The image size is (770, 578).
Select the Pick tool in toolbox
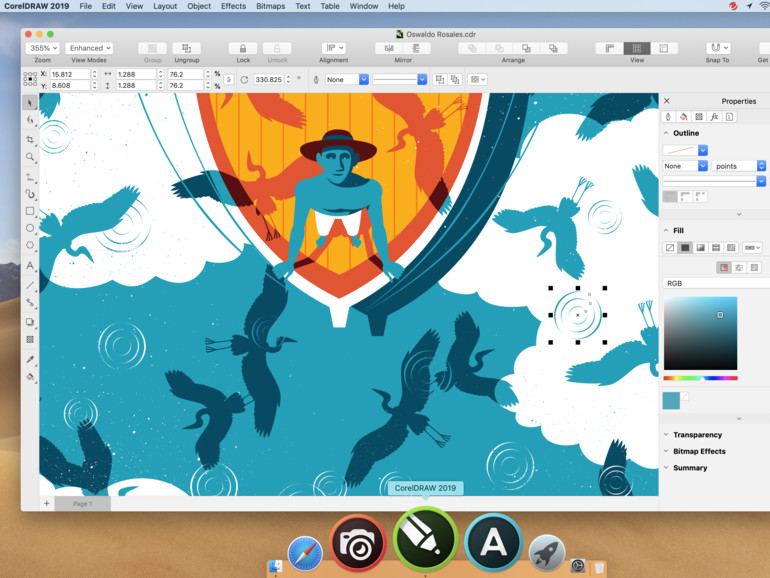tap(30, 103)
